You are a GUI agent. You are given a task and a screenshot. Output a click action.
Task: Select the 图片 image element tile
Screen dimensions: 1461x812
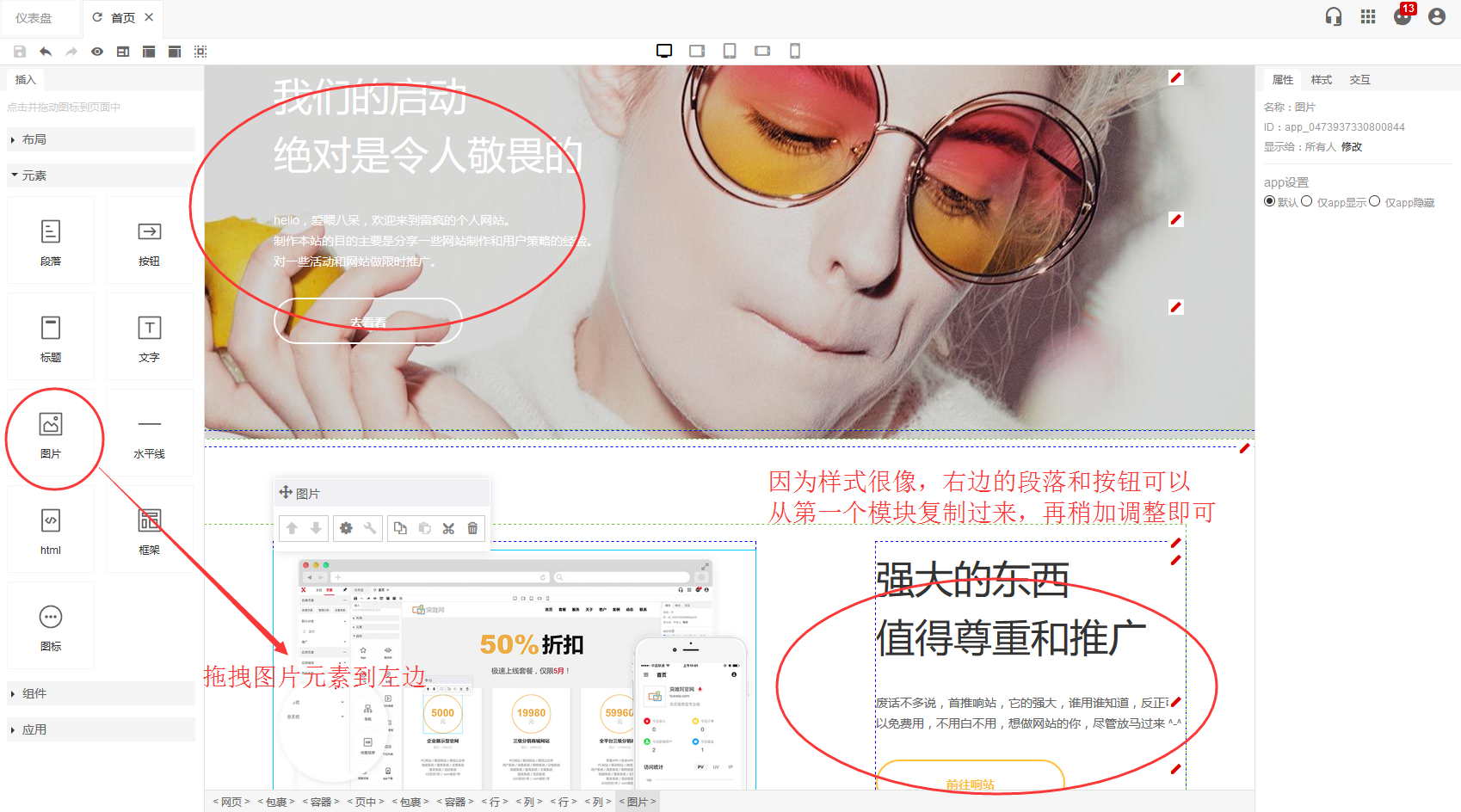click(x=51, y=434)
